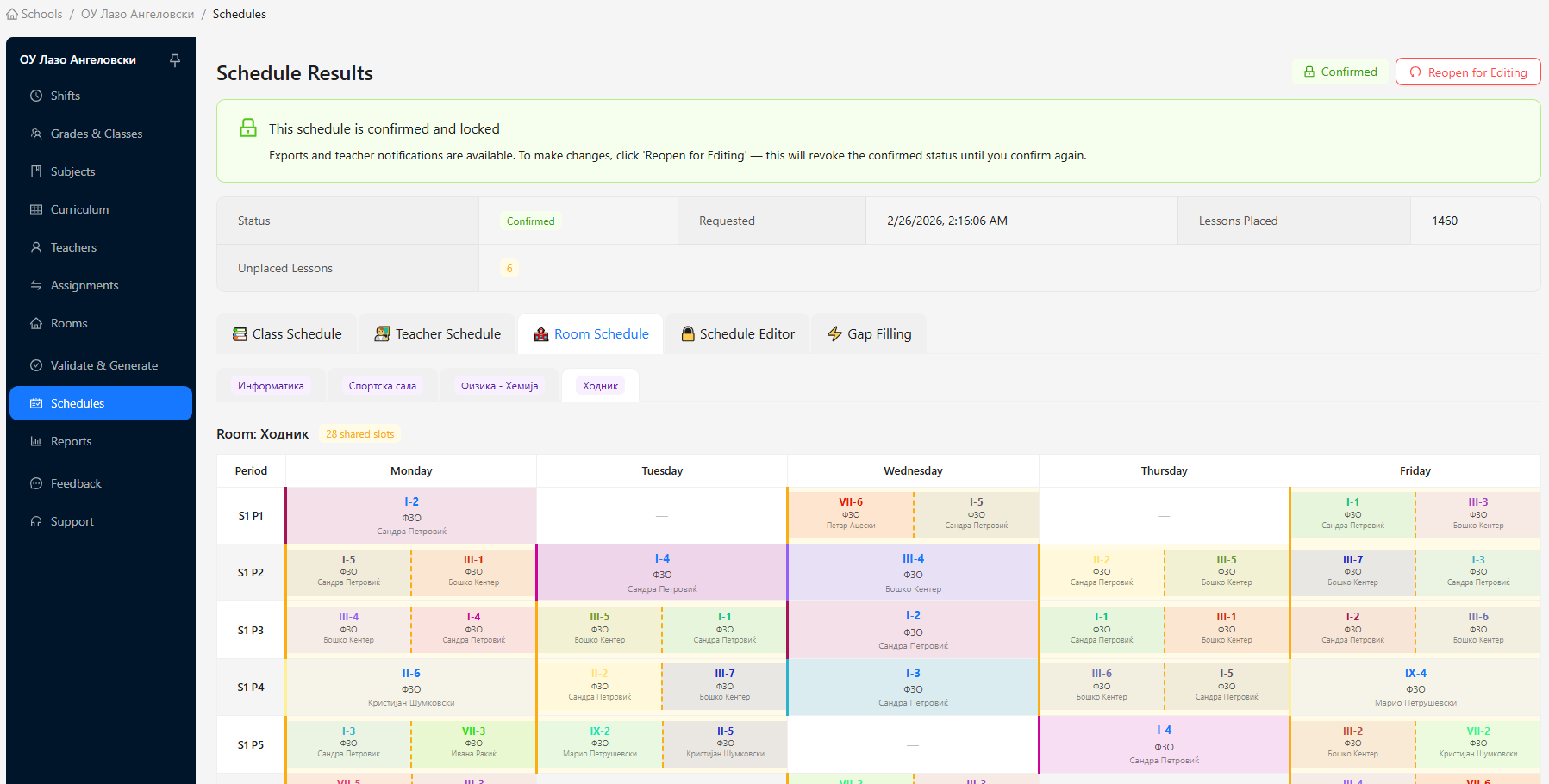Select the Wednesday S1 P2 lesson III-4

coord(913,572)
